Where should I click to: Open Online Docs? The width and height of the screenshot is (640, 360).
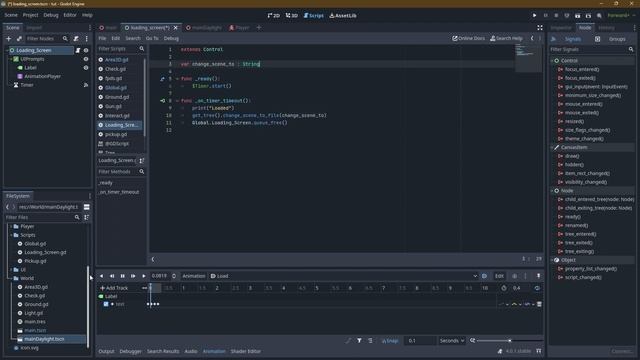469,38
